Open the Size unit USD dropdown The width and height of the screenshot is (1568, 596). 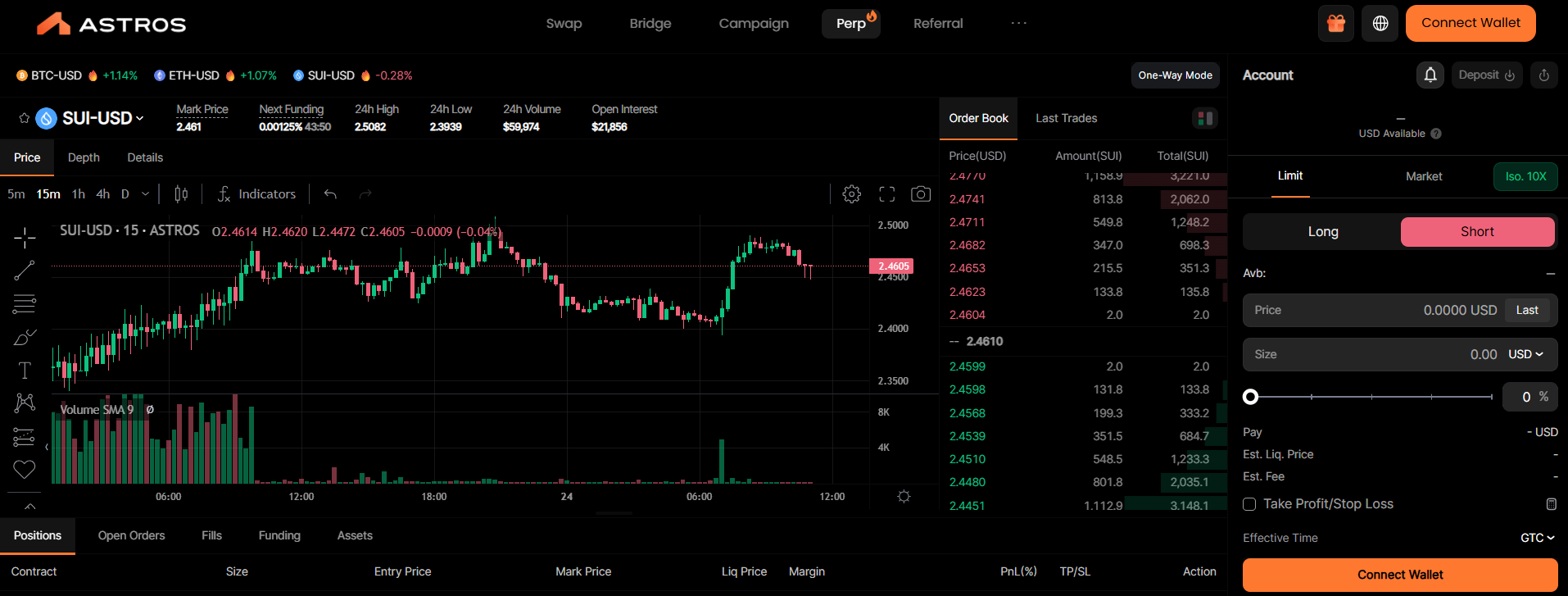(x=1525, y=354)
